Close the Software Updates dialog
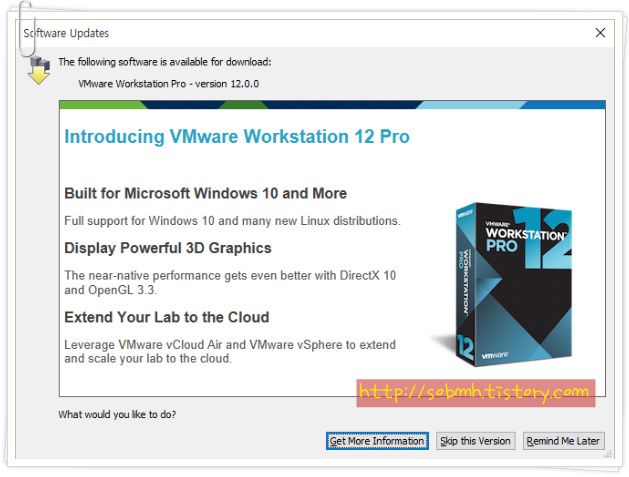 coord(600,33)
